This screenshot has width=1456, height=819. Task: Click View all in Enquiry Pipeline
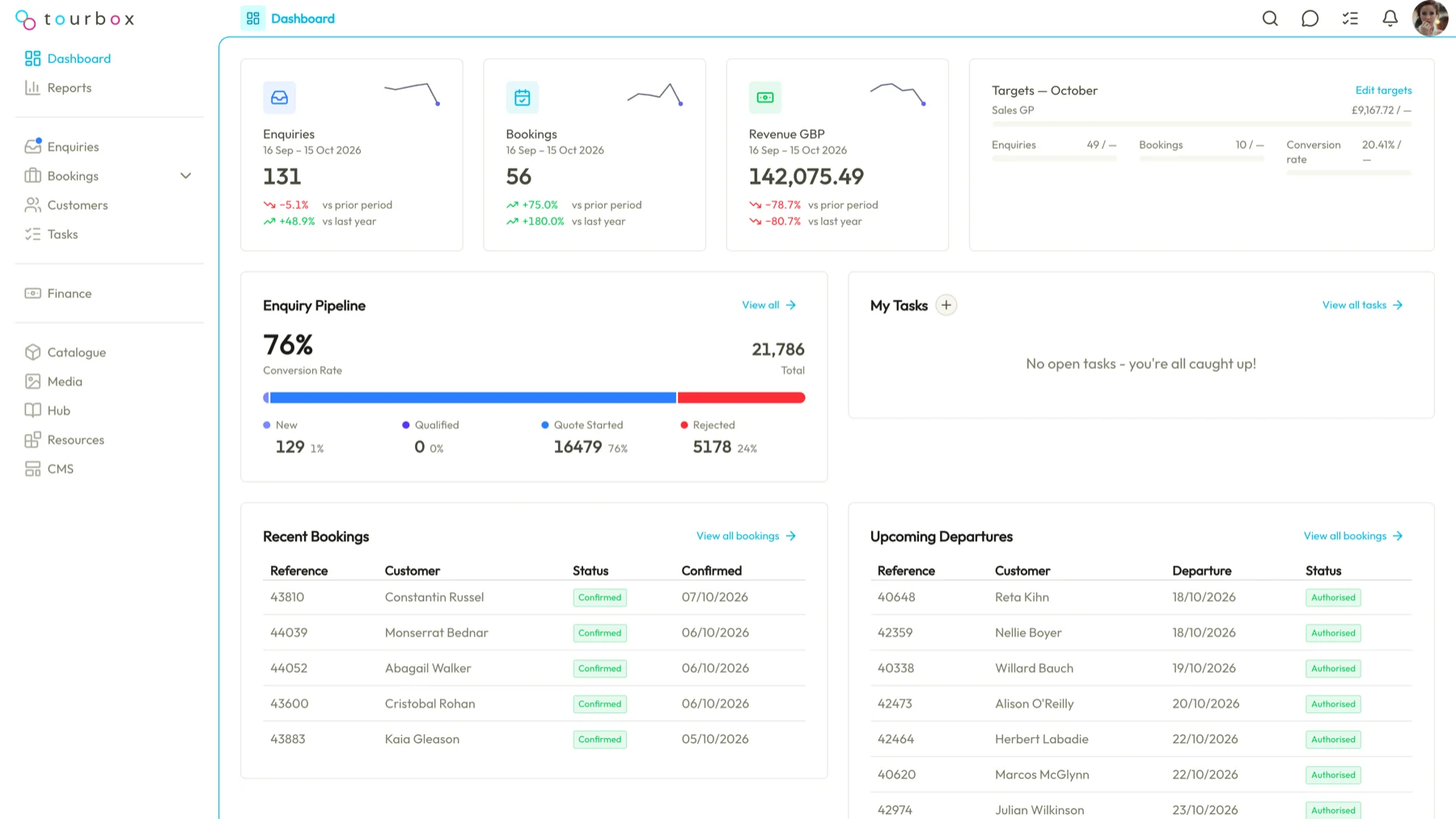(x=769, y=305)
